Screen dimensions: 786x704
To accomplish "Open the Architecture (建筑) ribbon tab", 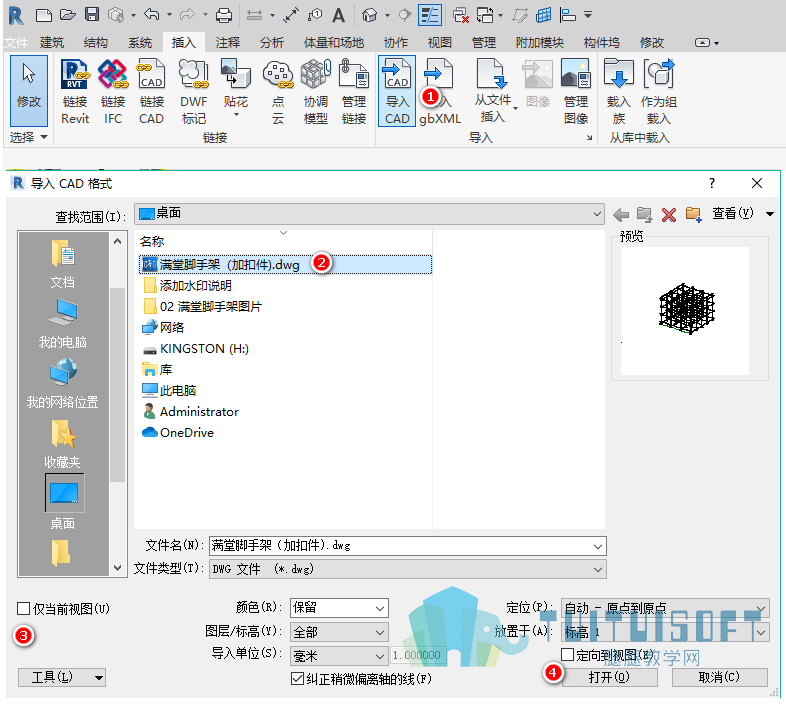I will click(x=52, y=43).
